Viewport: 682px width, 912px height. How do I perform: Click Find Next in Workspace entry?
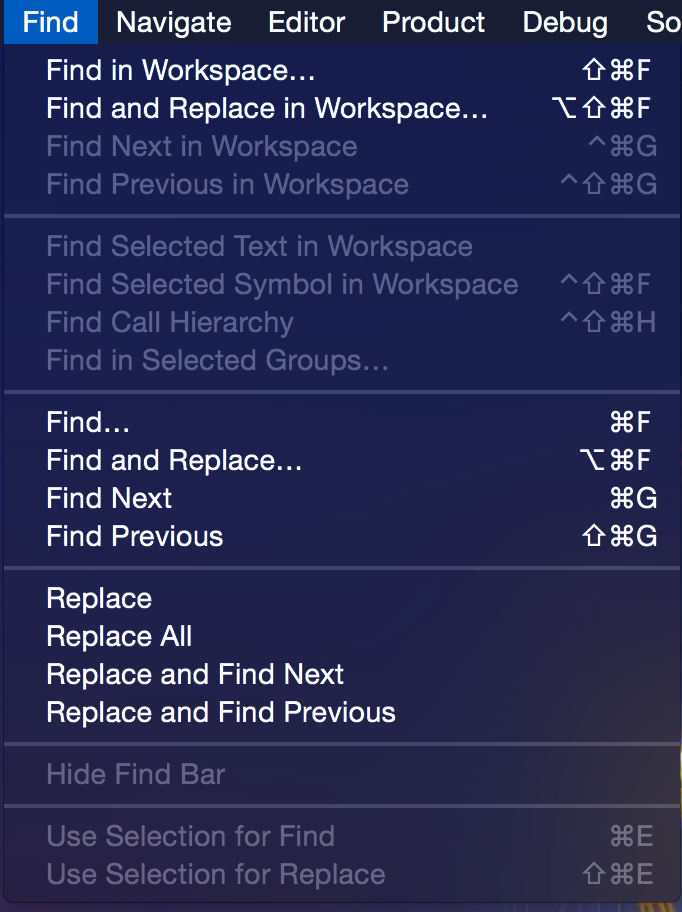point(201,146)
